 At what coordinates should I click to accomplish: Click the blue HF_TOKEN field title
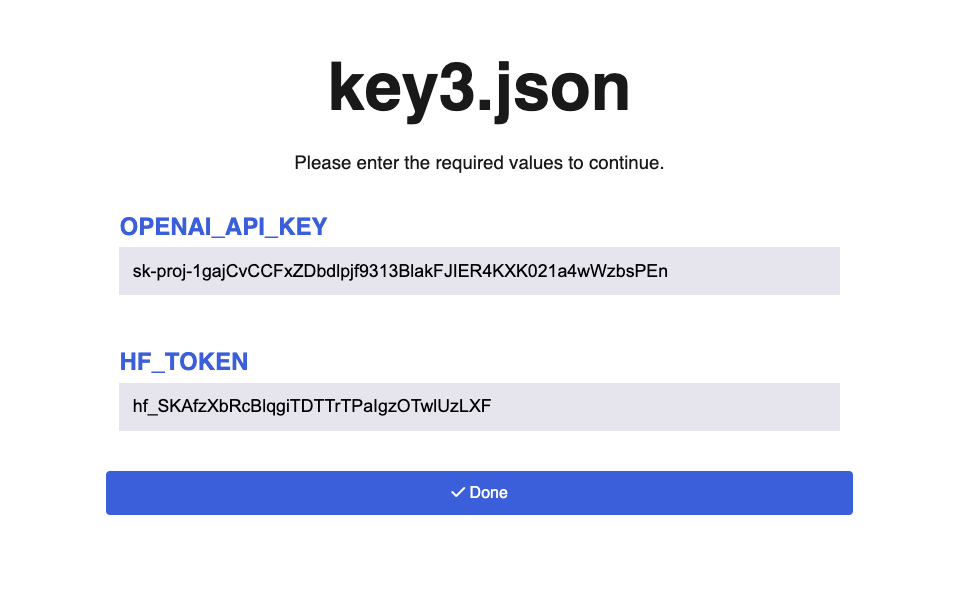pos(183,362)
